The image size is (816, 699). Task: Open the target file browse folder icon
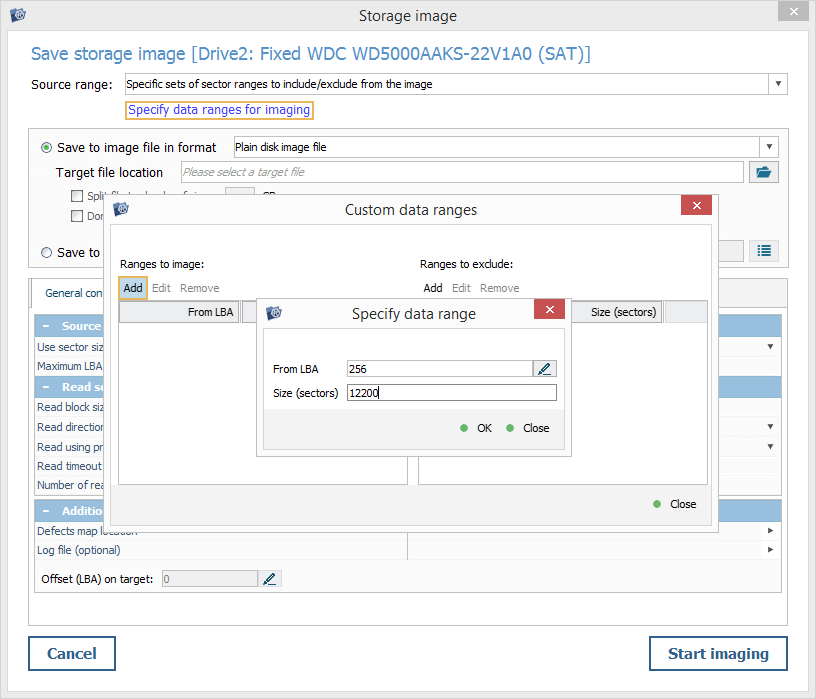pos(764,172)
